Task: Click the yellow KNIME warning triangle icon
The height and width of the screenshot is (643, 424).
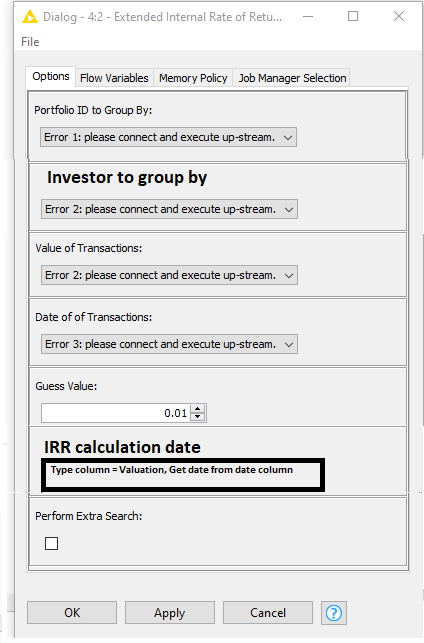Action: click(30, 17)
